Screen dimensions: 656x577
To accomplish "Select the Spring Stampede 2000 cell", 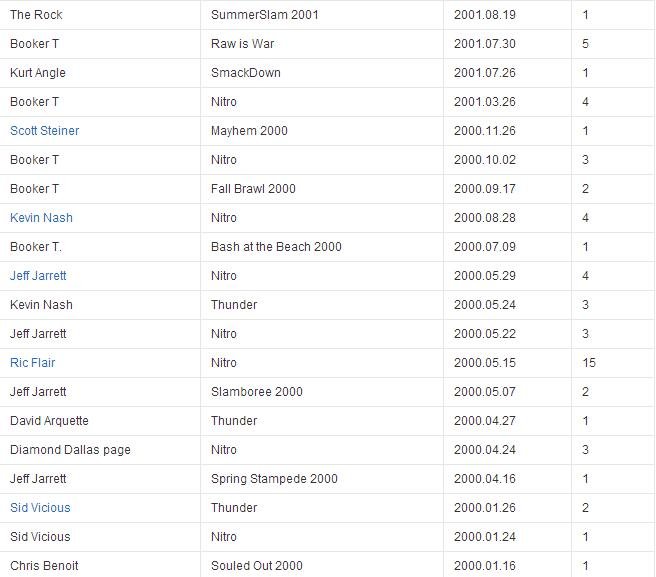I will coord(322,479).
